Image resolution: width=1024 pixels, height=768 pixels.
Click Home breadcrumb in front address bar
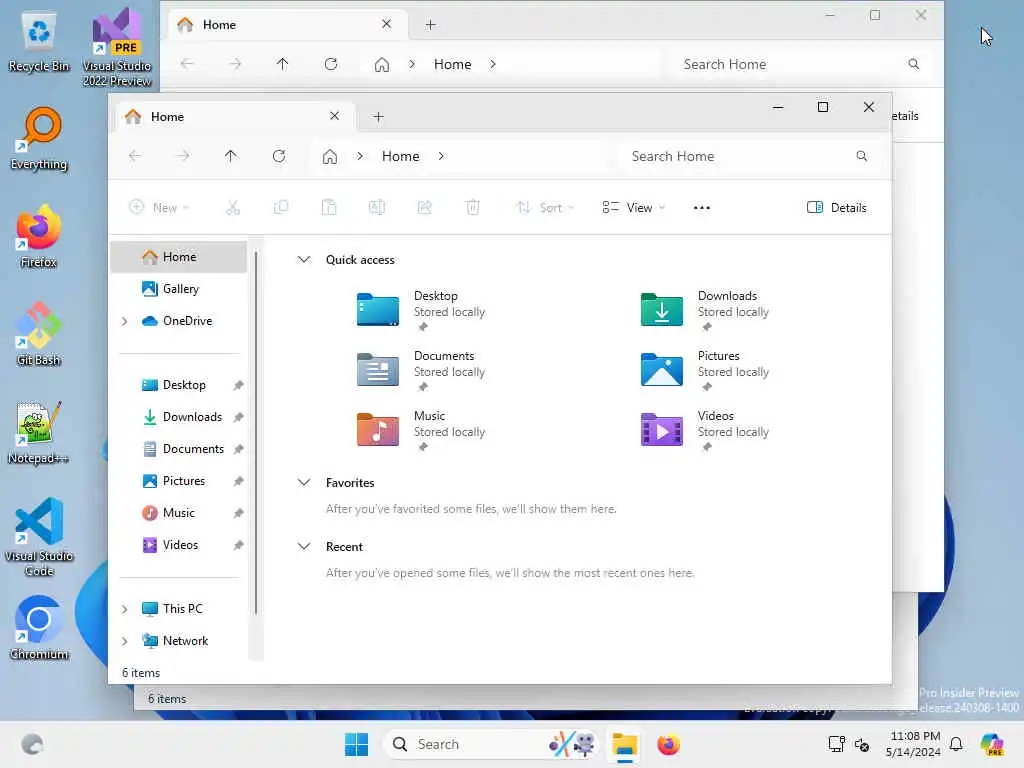[x=400, y=156]
